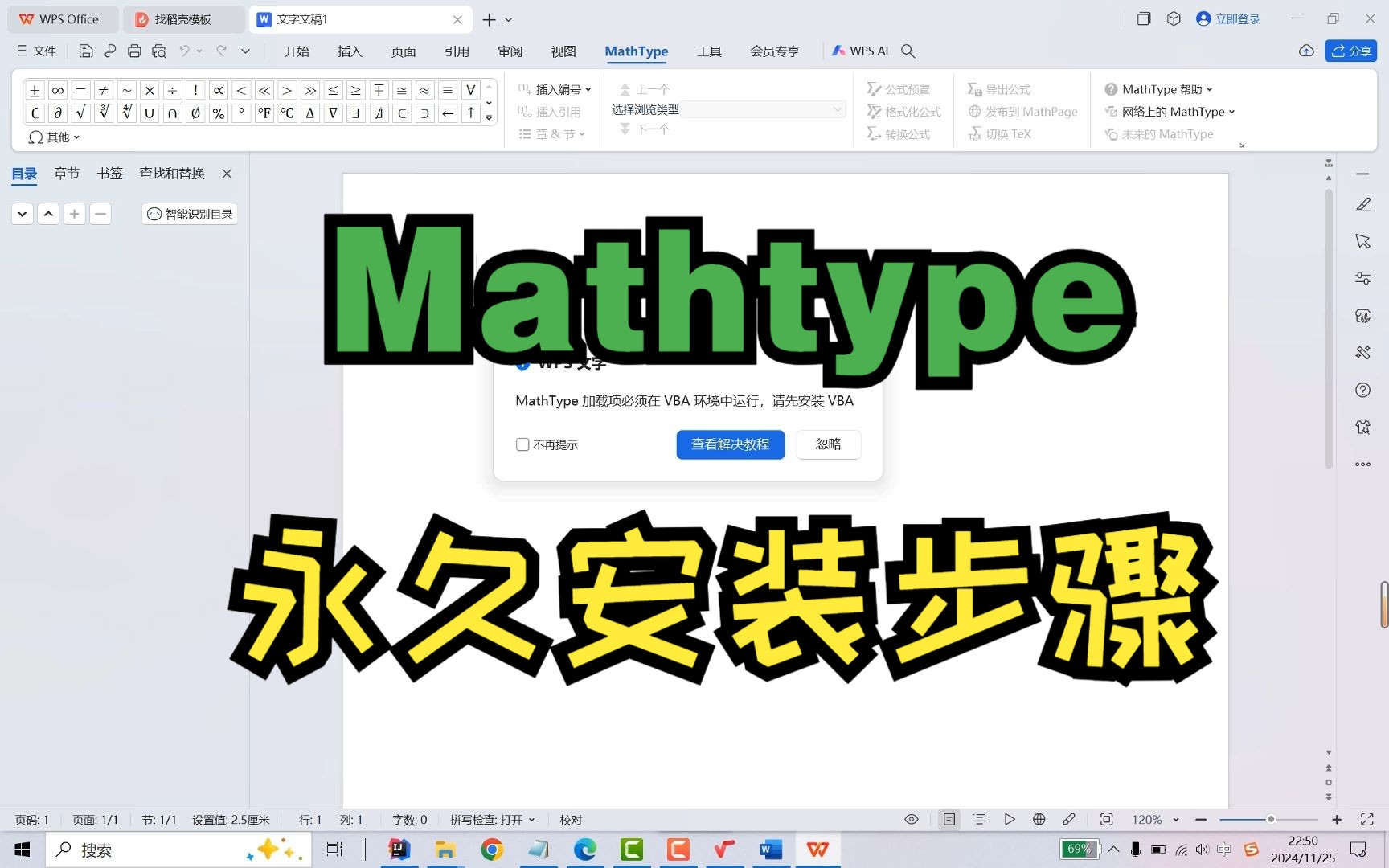Insert the plus-minus symbol
Screen dimensions: 1389x868
pos(35,90)
